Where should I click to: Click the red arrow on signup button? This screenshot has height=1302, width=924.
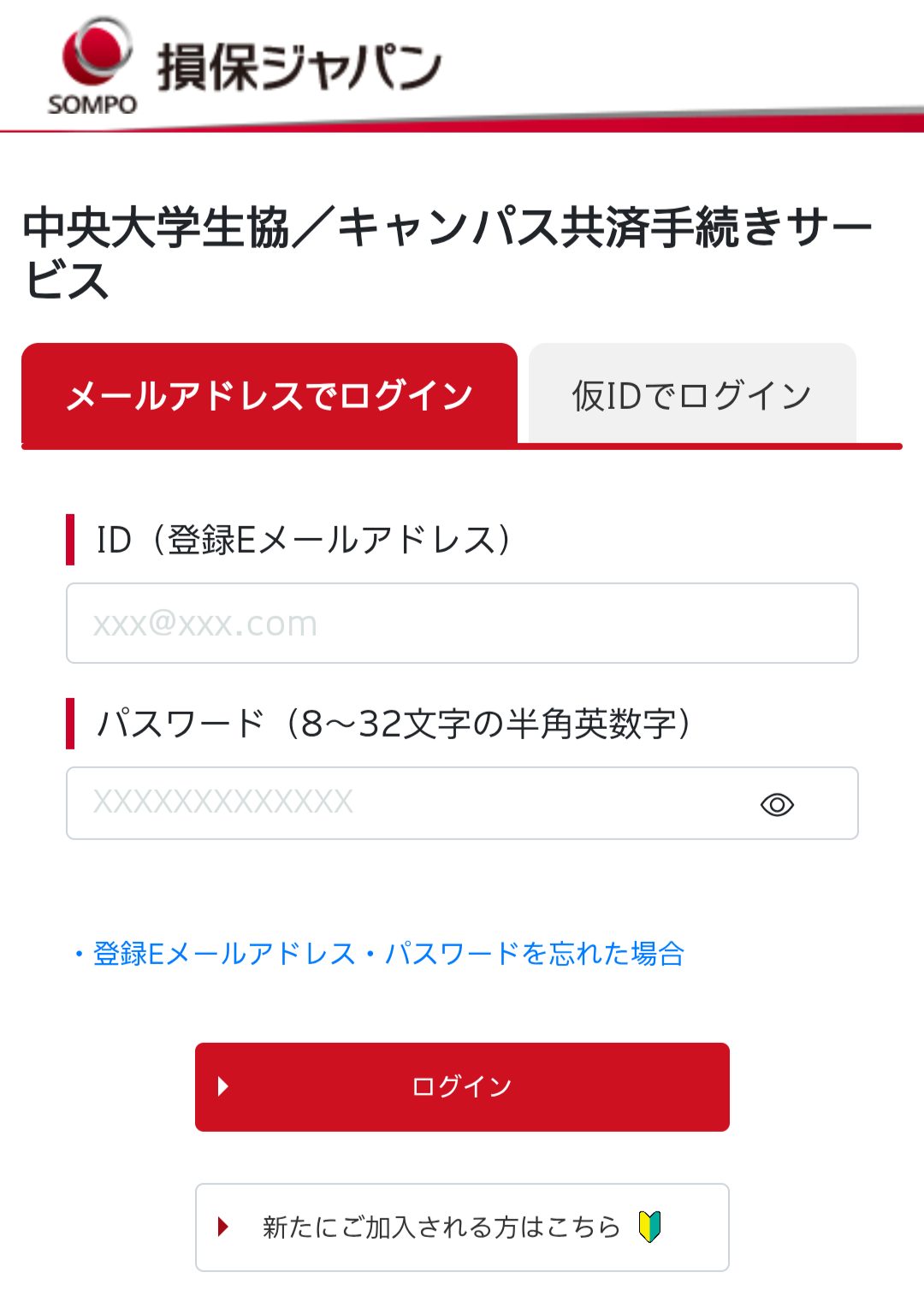pos(223,1227)
